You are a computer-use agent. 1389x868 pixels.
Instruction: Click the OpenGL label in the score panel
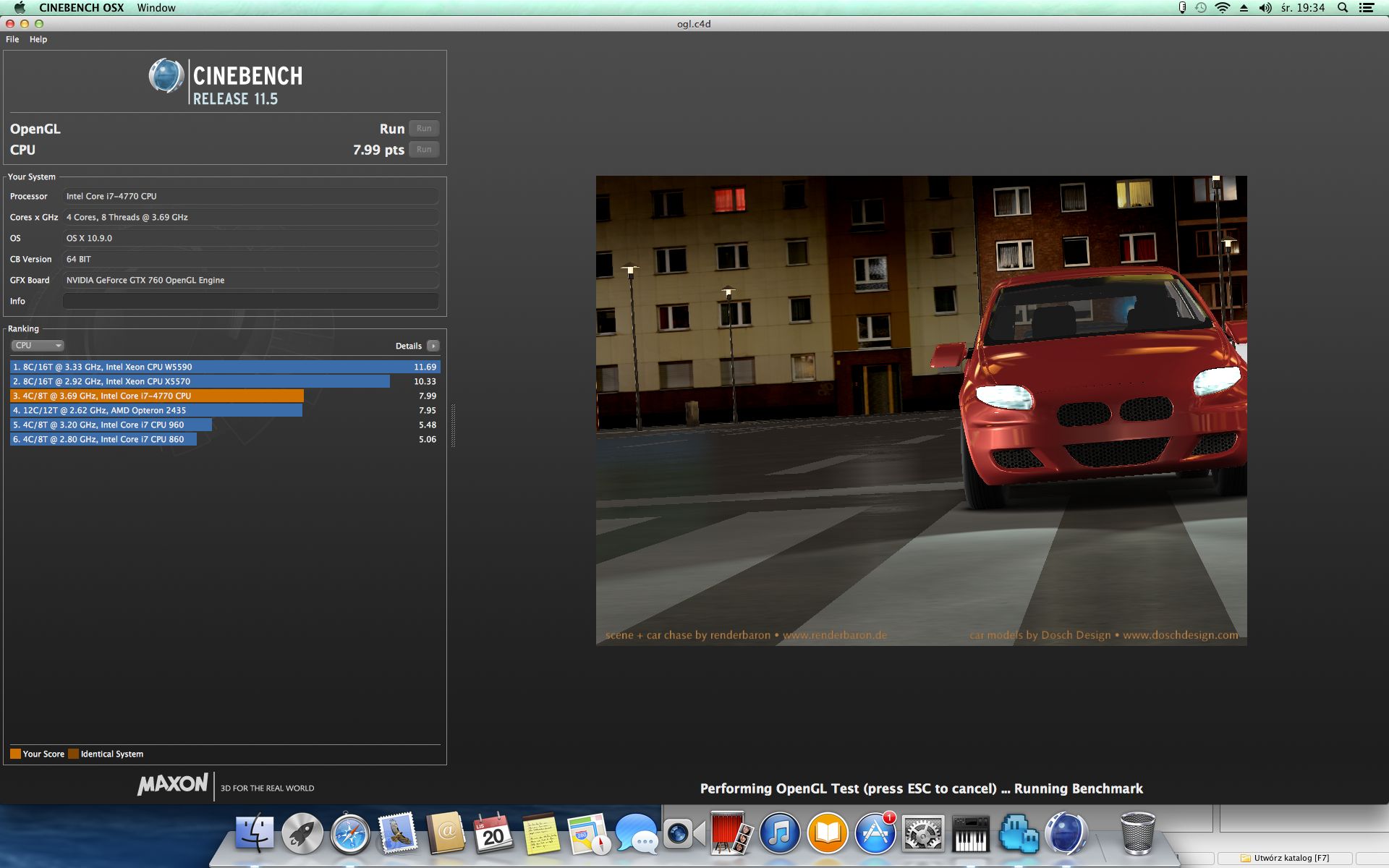point(35,129)
